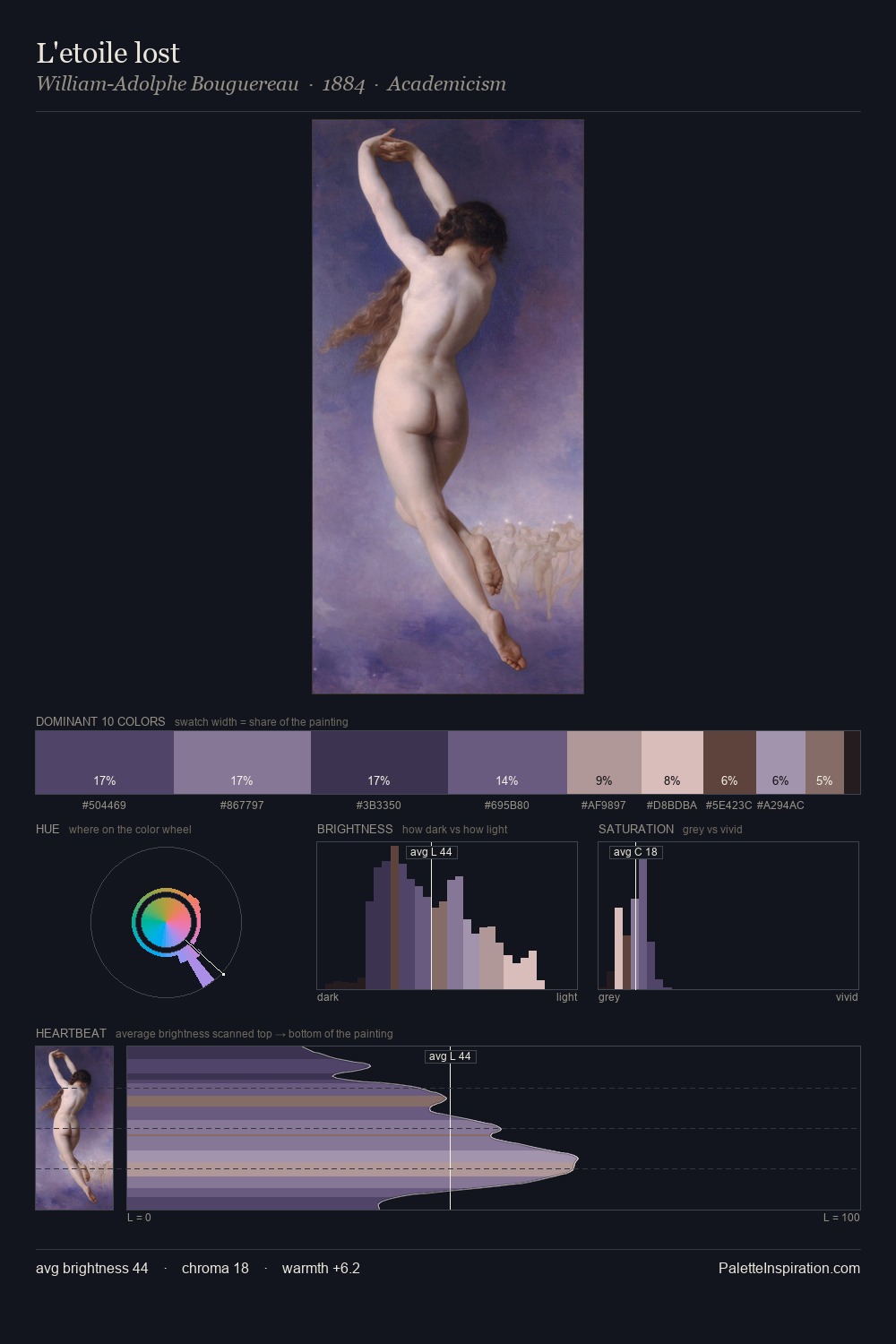The height and width of the screenshot is (1344, 896).
Task: Click the #504469 dark purple swatch
Action: pyautogui.click(x=104, y=762)
